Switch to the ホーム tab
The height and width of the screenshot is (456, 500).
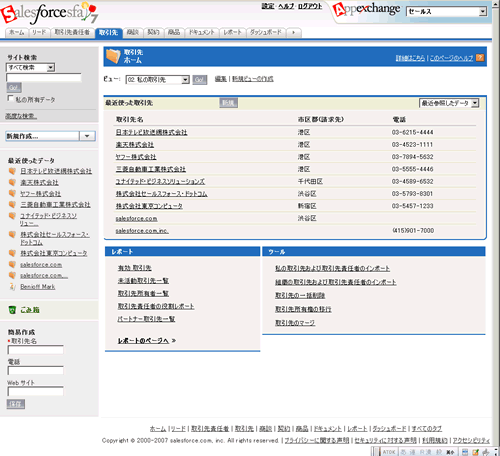[16, 32]
